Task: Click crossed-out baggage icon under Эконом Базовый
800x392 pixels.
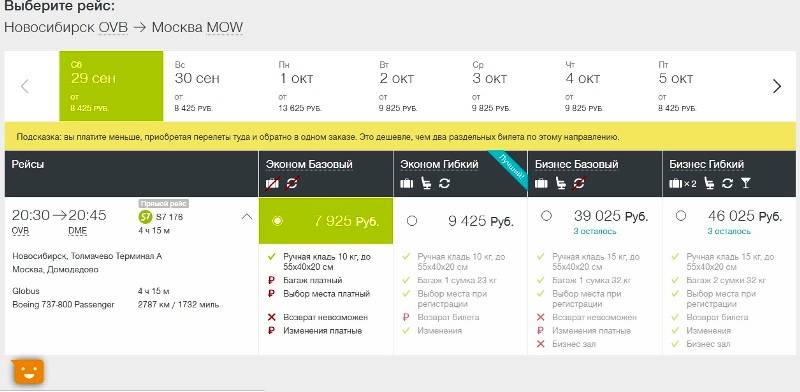Action: click(x=272, y=183)
